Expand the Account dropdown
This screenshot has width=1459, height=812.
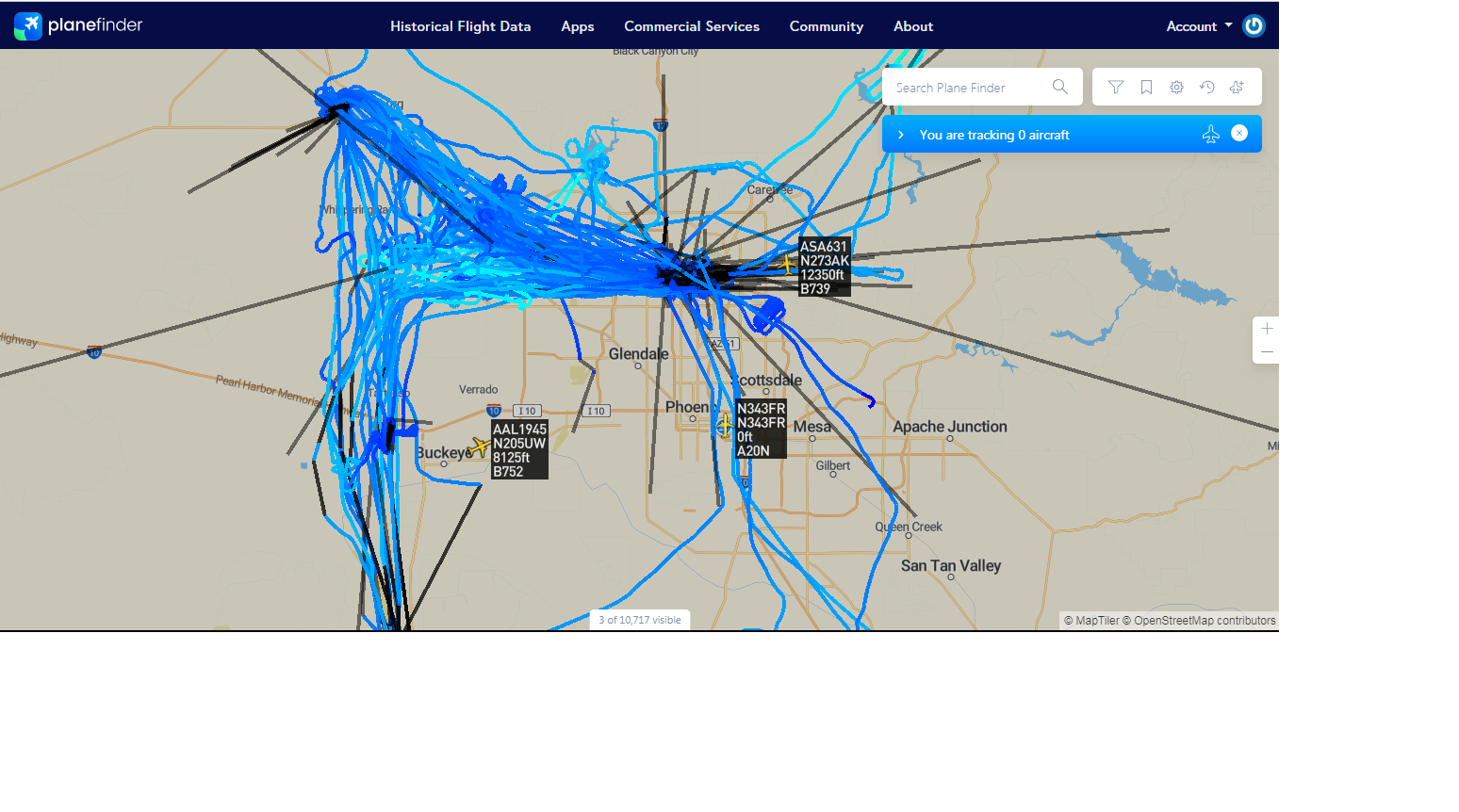(x=1199, y=26)
